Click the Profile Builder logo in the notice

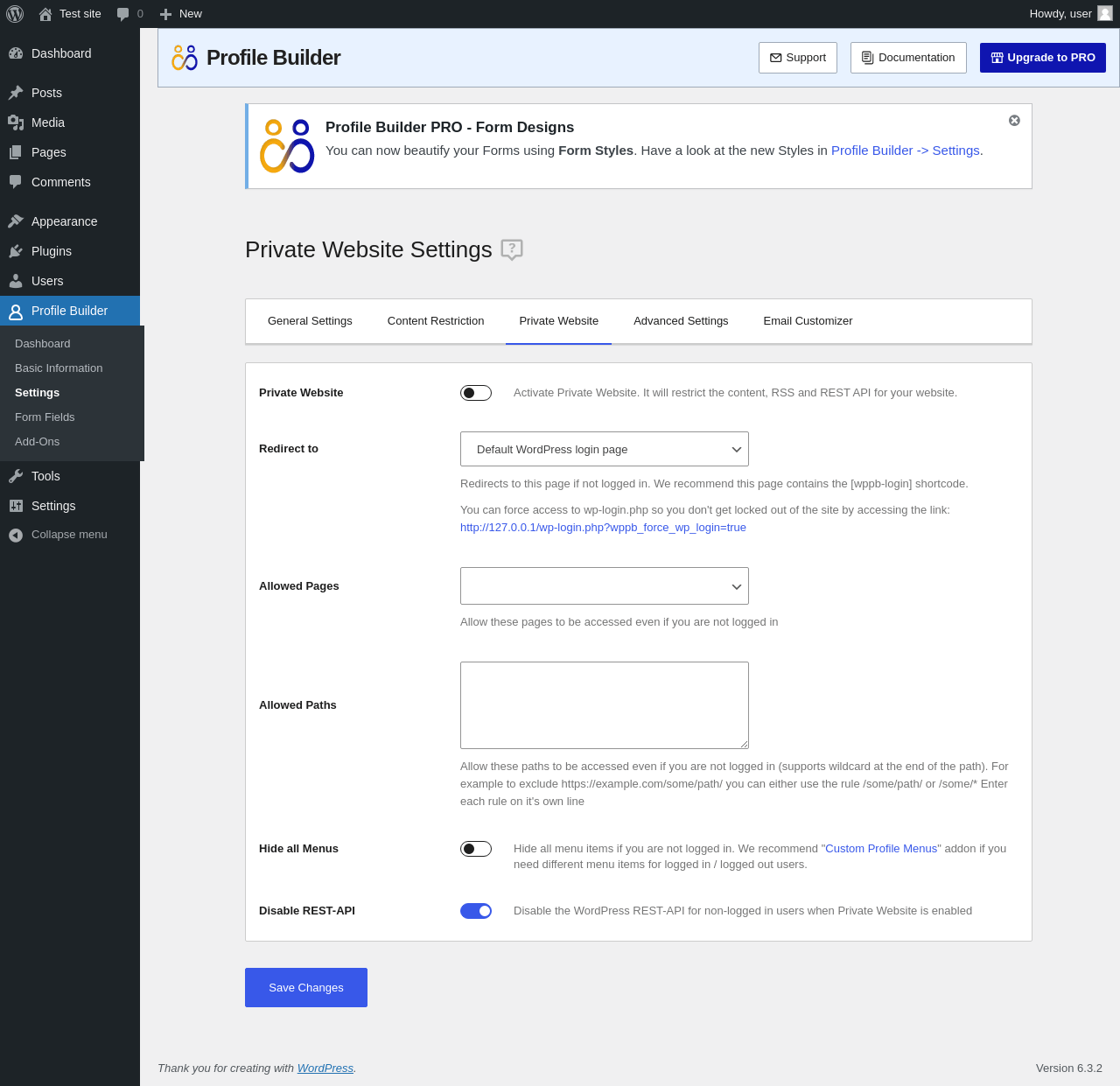click(287, 146)
